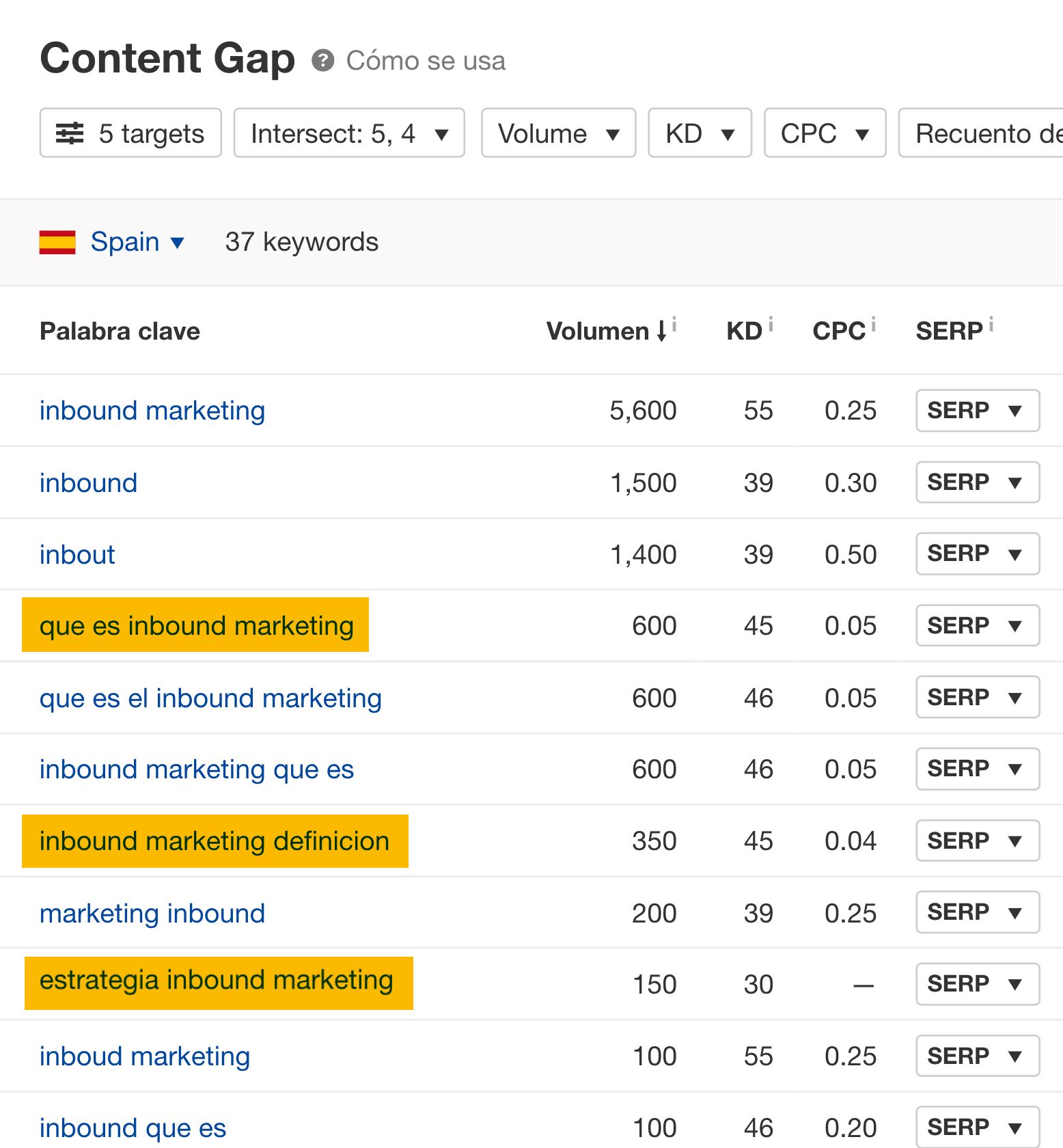Expand SERP dropdown for 'estrategia inbound marketing'

point(978,984)
